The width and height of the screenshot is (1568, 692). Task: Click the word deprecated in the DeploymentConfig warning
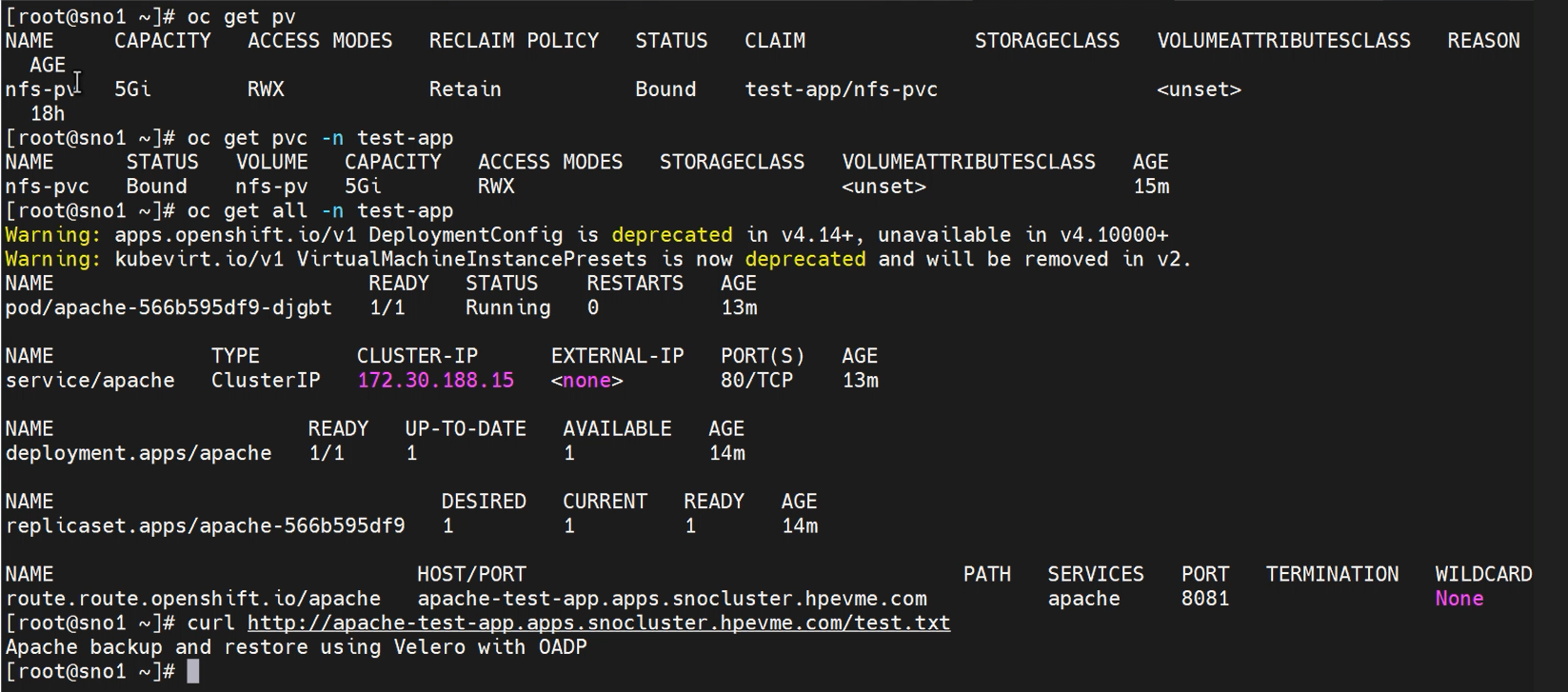(x=671, y=235)
